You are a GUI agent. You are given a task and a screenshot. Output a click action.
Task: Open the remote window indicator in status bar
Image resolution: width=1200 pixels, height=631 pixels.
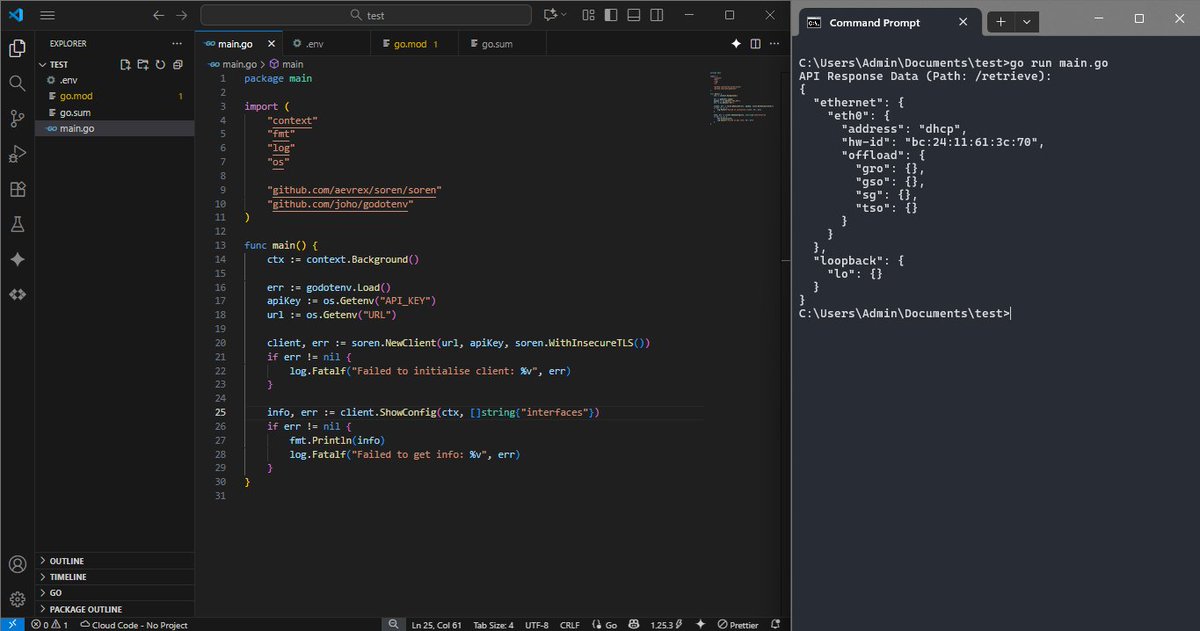[x=13, y=624]
